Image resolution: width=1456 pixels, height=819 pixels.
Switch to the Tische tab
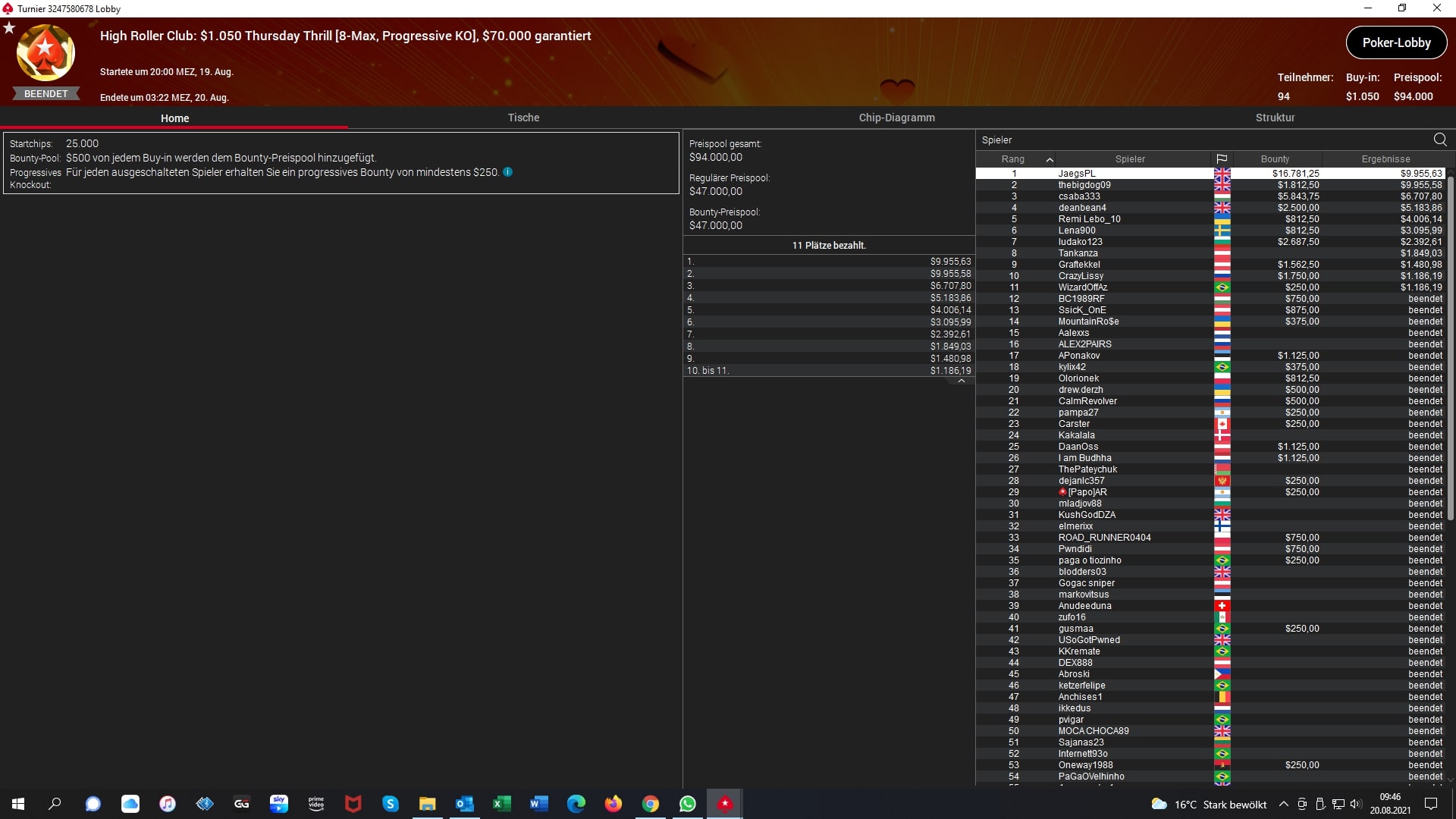[x=523, y=118]
